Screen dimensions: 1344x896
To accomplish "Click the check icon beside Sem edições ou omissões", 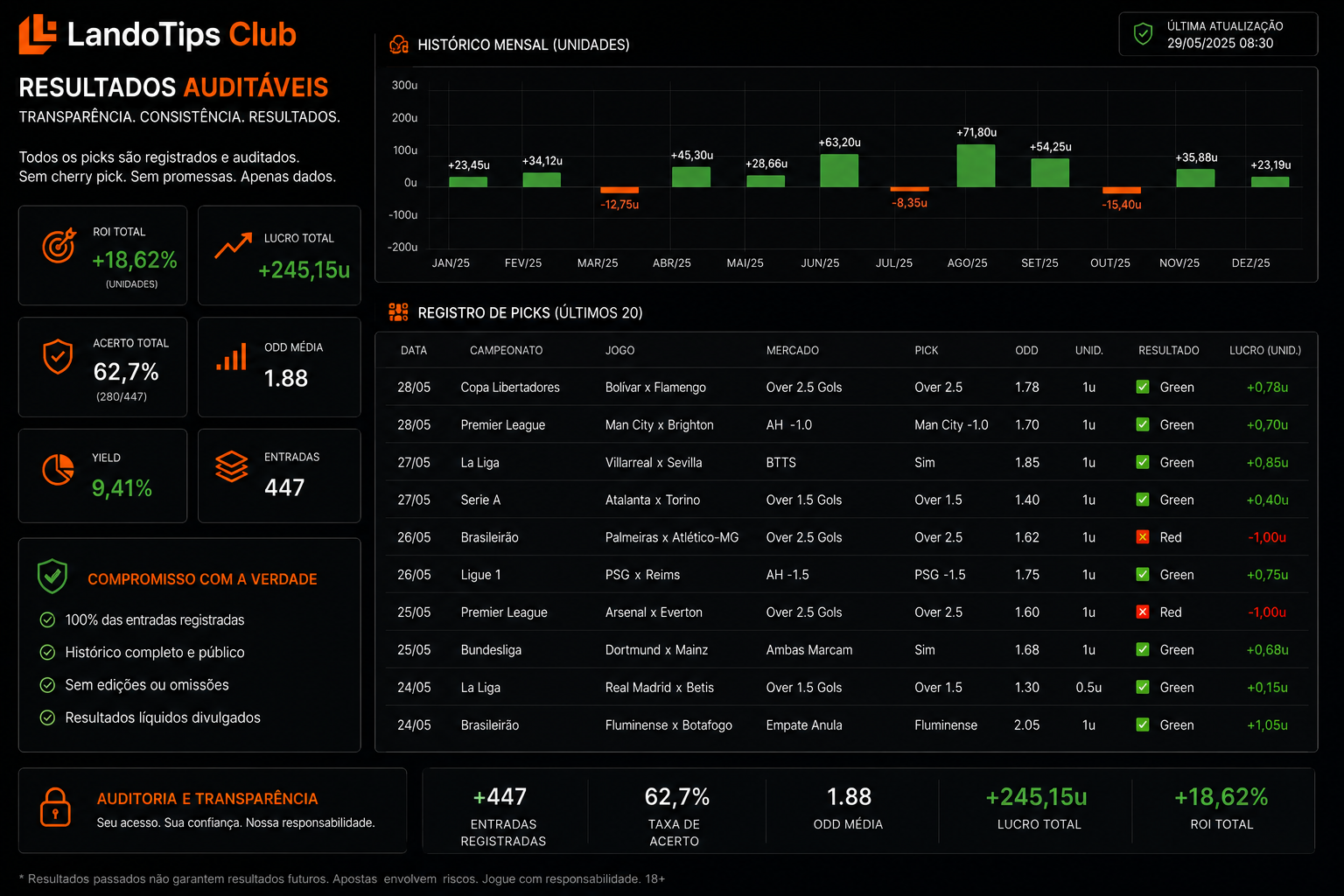I will pos(47,685).
